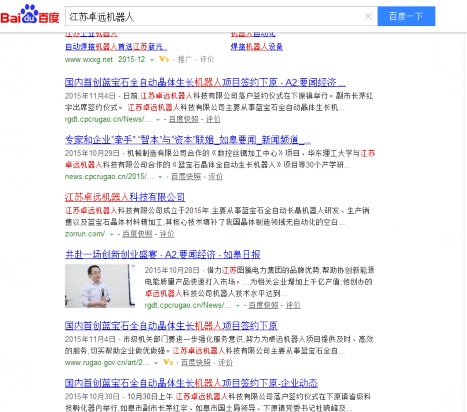Image resolution: width=467 pixels, height=412 pixels.
Task: Click the thumbnail photo of man with microphone
Action: pos(100,286)
